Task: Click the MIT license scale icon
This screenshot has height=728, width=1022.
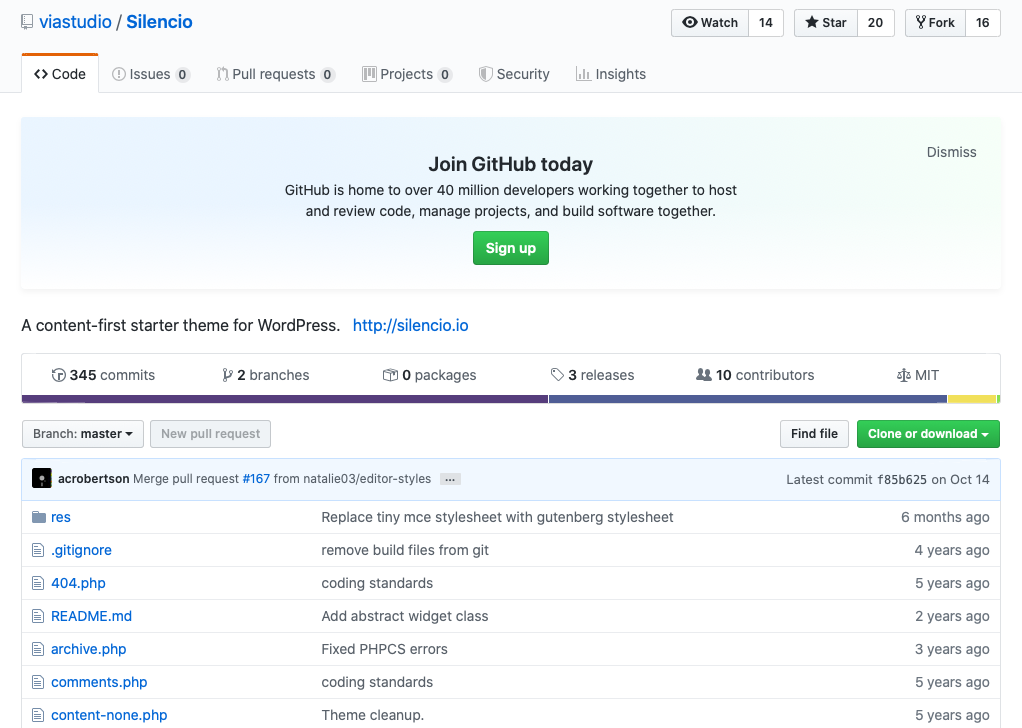Action: [x=903, y=375]
